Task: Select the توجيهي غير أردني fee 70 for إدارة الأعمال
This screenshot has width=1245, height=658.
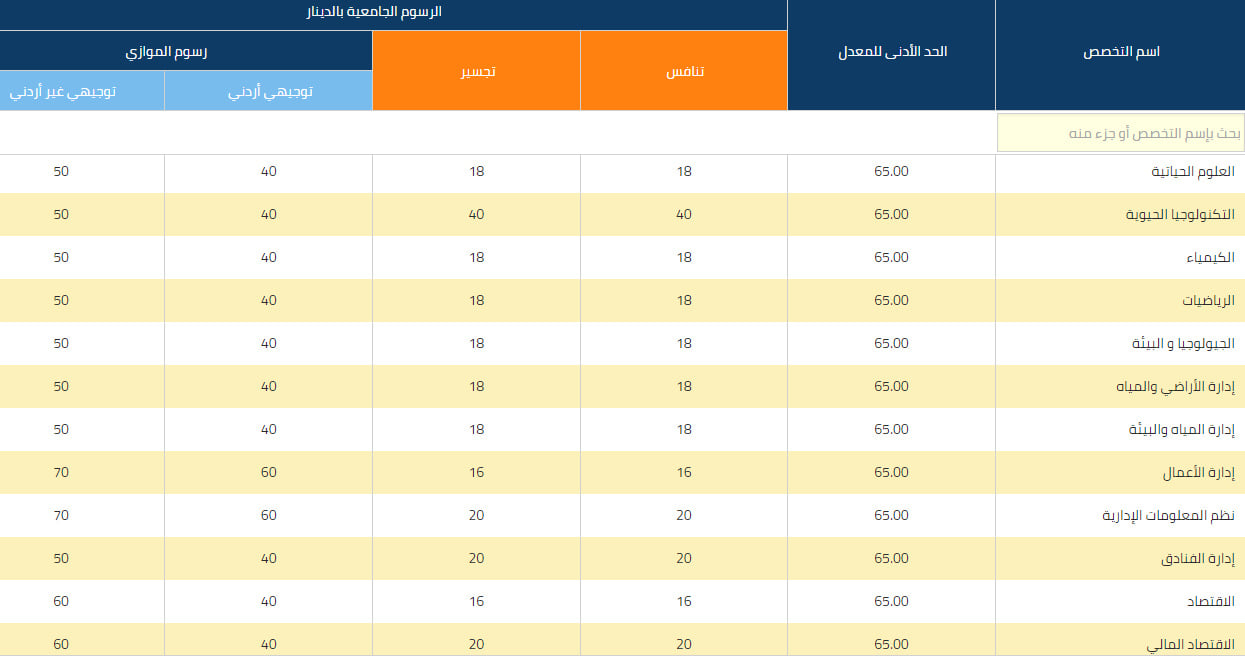Action: (62, 472)
